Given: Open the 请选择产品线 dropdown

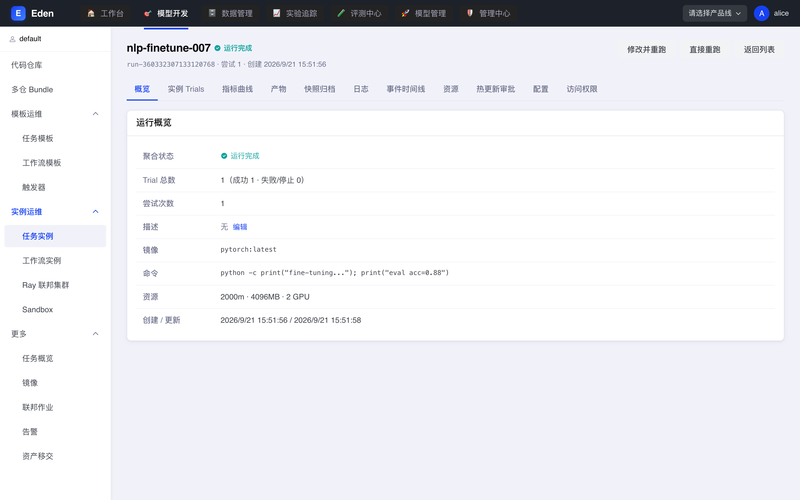Looking at the screenshot, I should (x=715, y=13).
